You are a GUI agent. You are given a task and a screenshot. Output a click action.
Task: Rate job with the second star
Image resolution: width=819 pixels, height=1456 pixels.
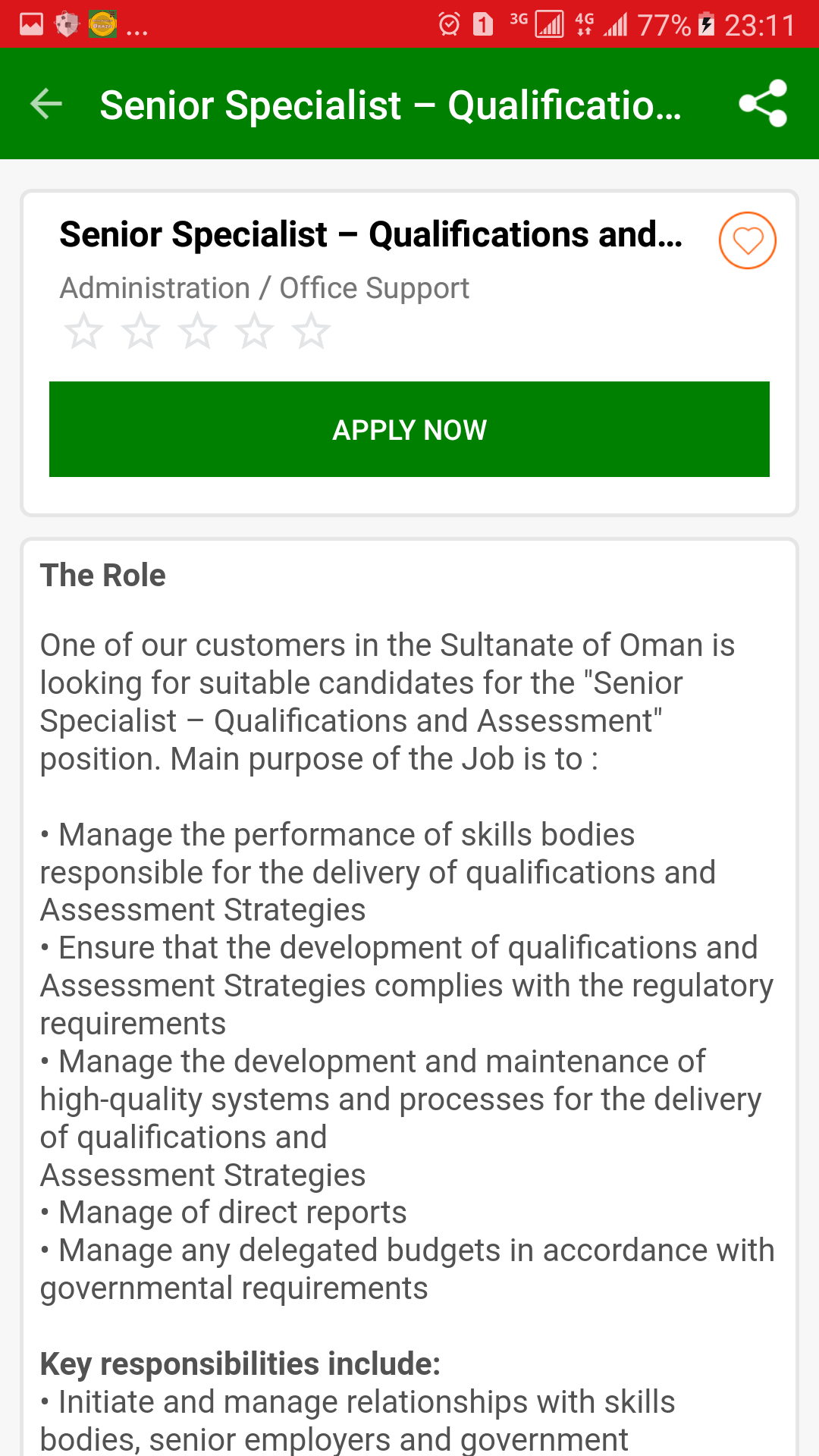pyautogui.click(x=140, y=331)
